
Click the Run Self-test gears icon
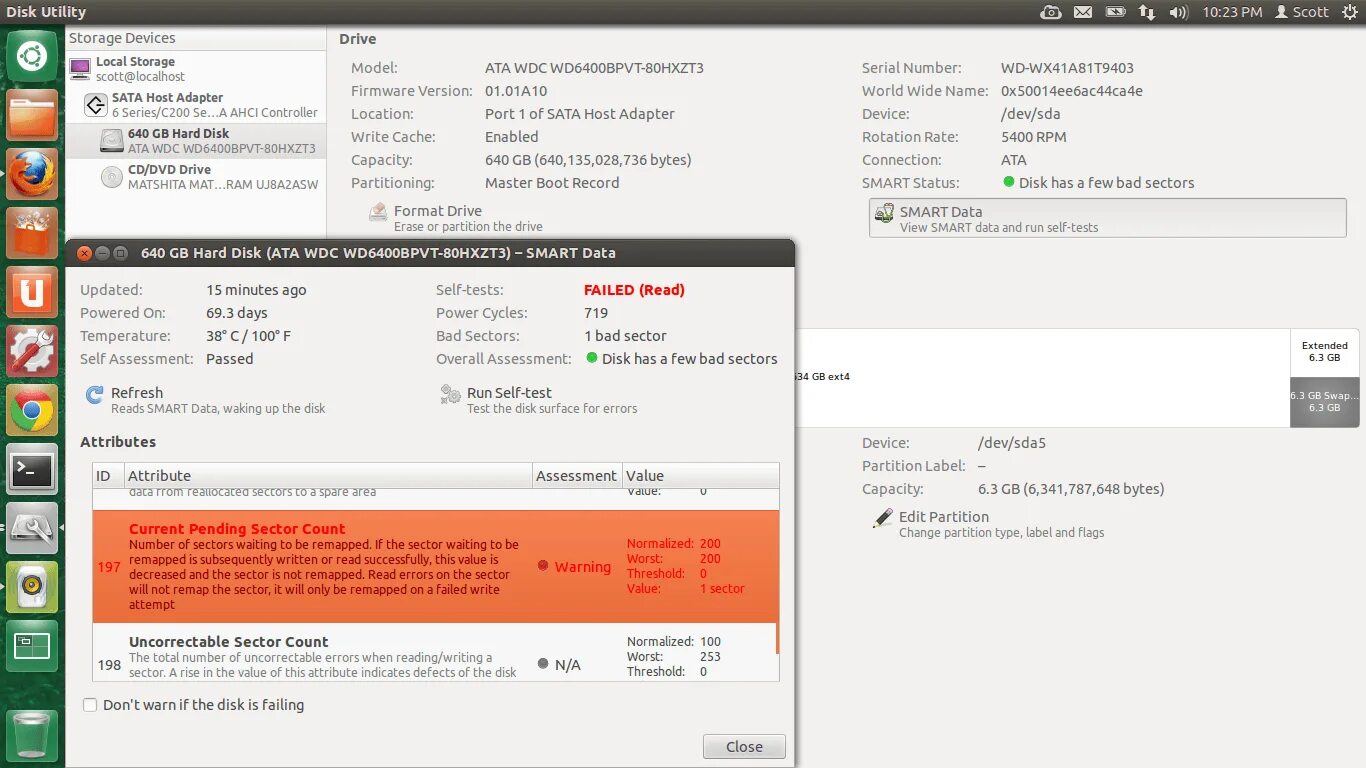click(x=450, y=395)
